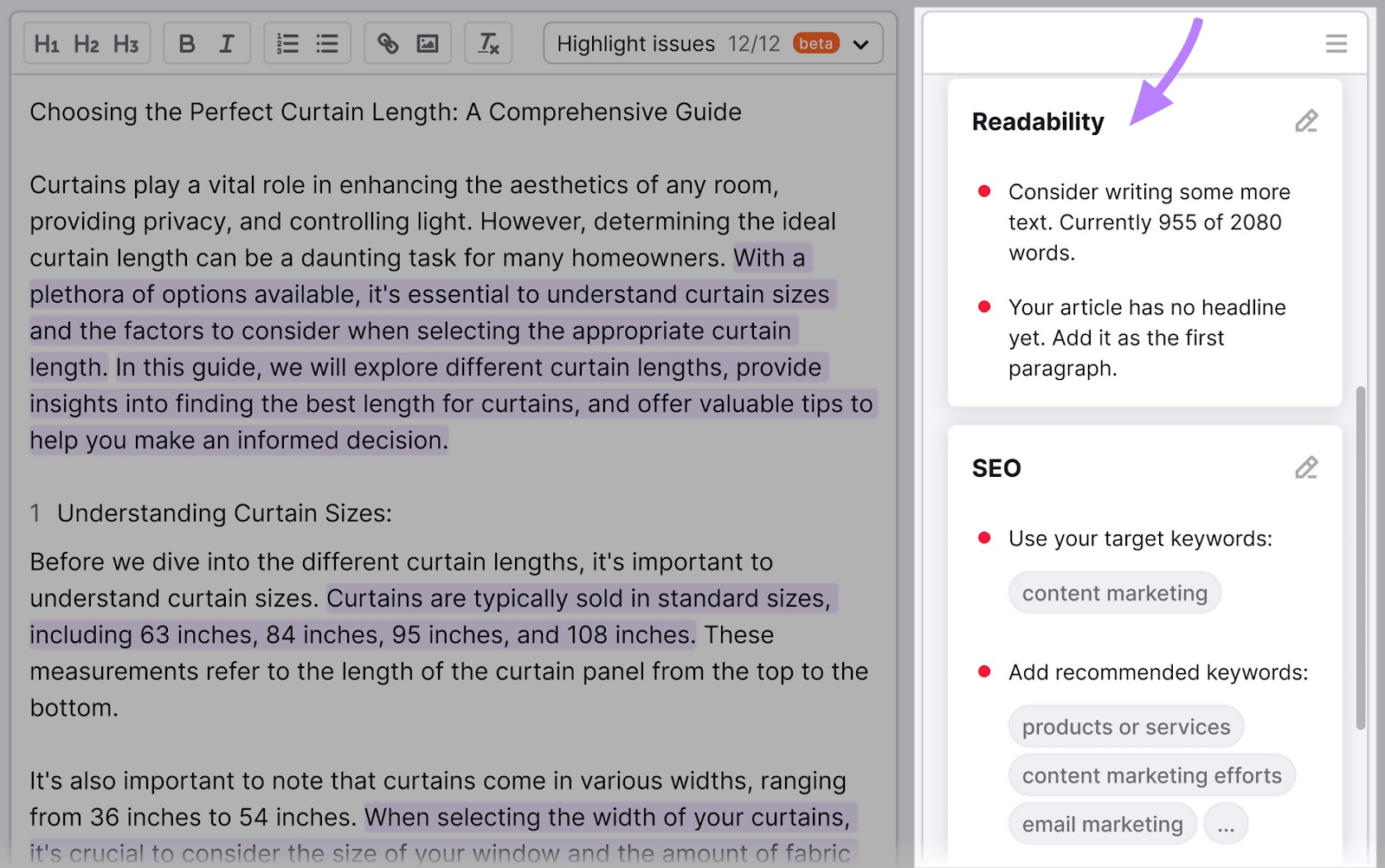Click the 'content marketing efforts' keyword tag
This screenshot has height=868, width=1385.
point(1151,775)
